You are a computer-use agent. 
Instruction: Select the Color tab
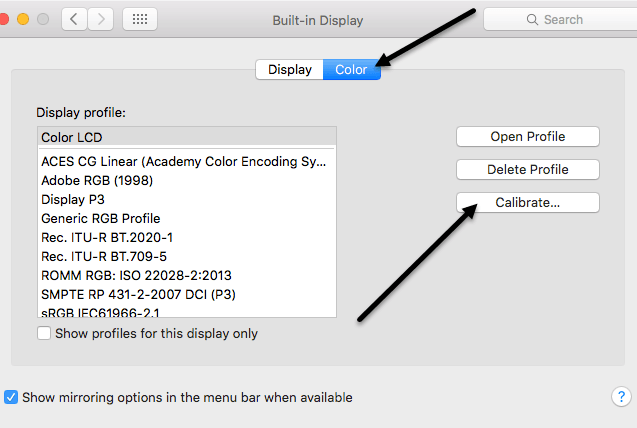click(x=351, y=70)
